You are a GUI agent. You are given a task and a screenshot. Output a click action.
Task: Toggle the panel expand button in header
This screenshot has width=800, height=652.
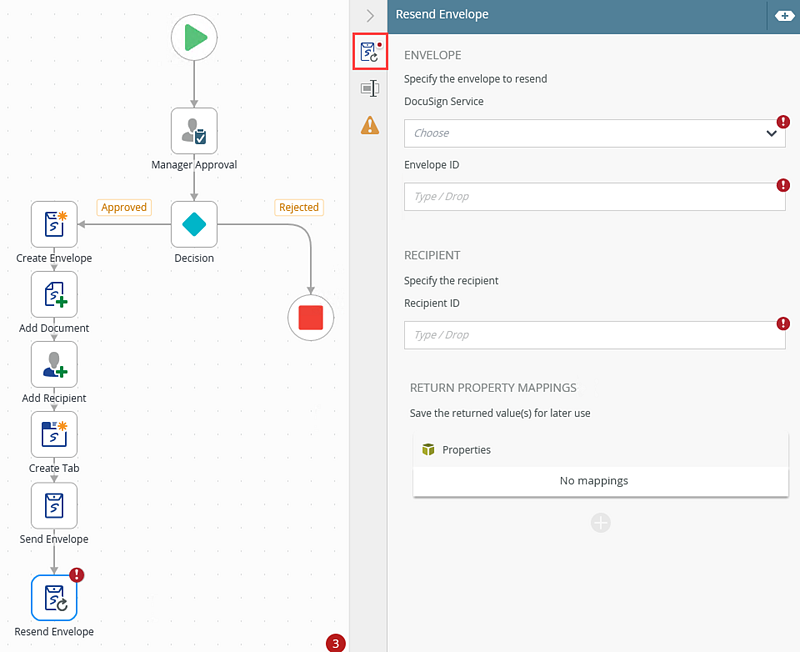pos(783,15)
